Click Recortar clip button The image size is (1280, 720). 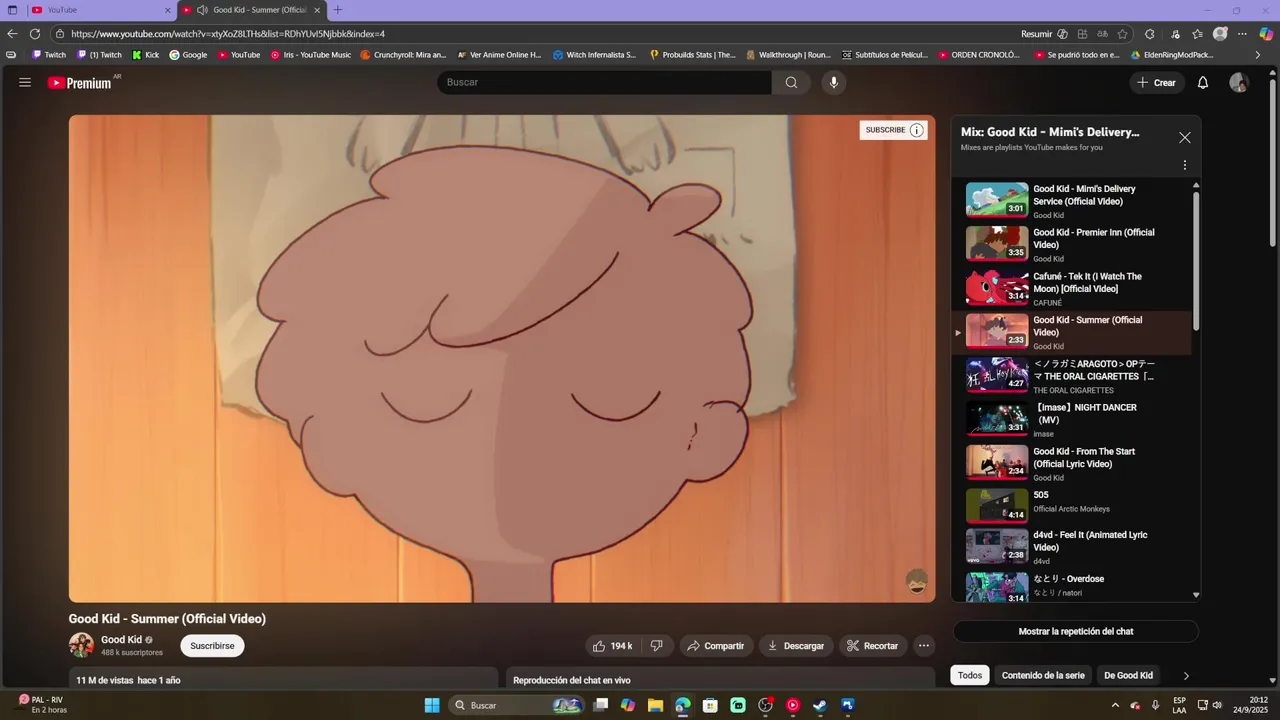[x=873, y=646]
